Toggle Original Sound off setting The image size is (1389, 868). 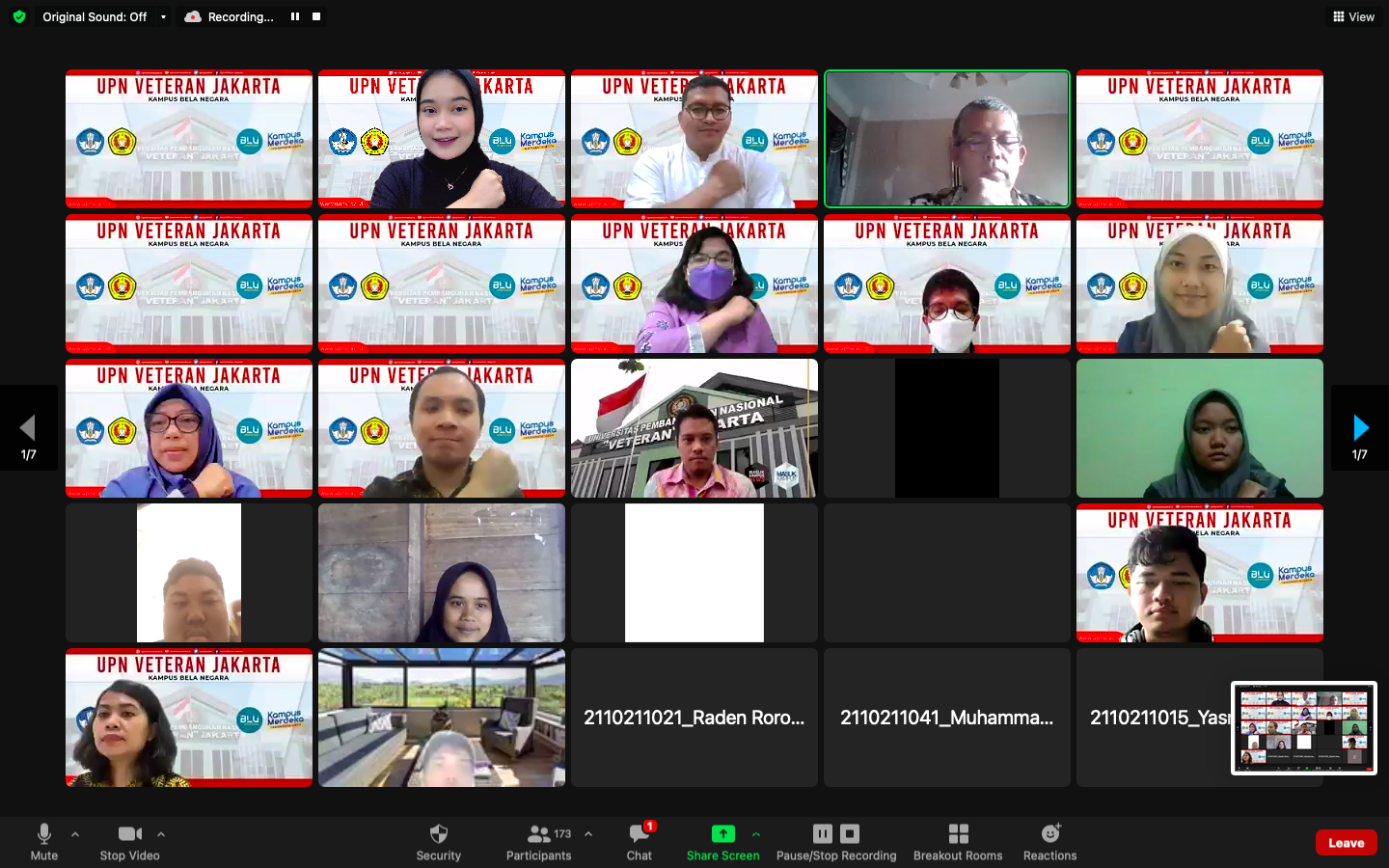[96, 16]
